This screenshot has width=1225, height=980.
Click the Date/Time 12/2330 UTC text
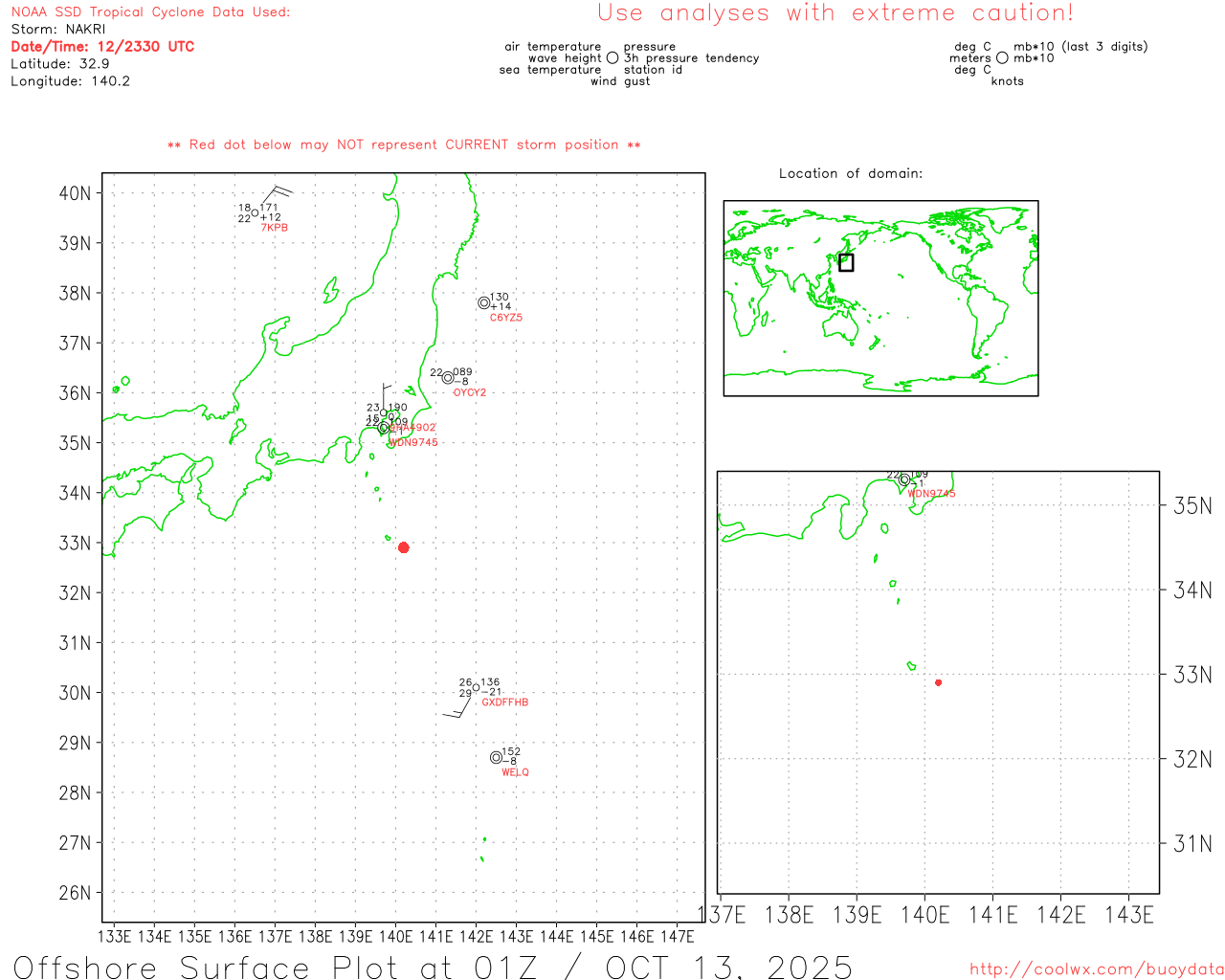tap(102, 47)
